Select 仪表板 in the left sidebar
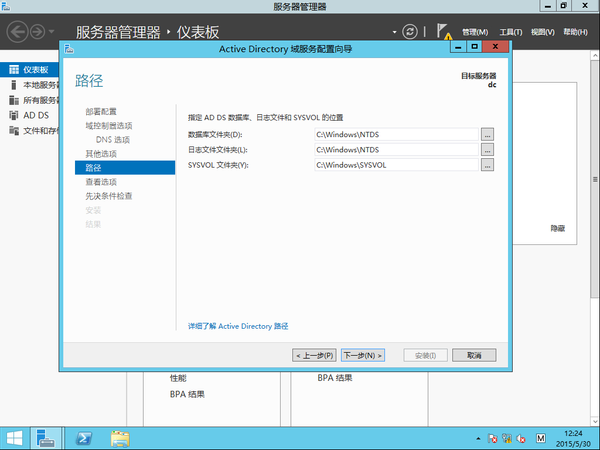Screen dimensions: 600x450 click(29, 70)
